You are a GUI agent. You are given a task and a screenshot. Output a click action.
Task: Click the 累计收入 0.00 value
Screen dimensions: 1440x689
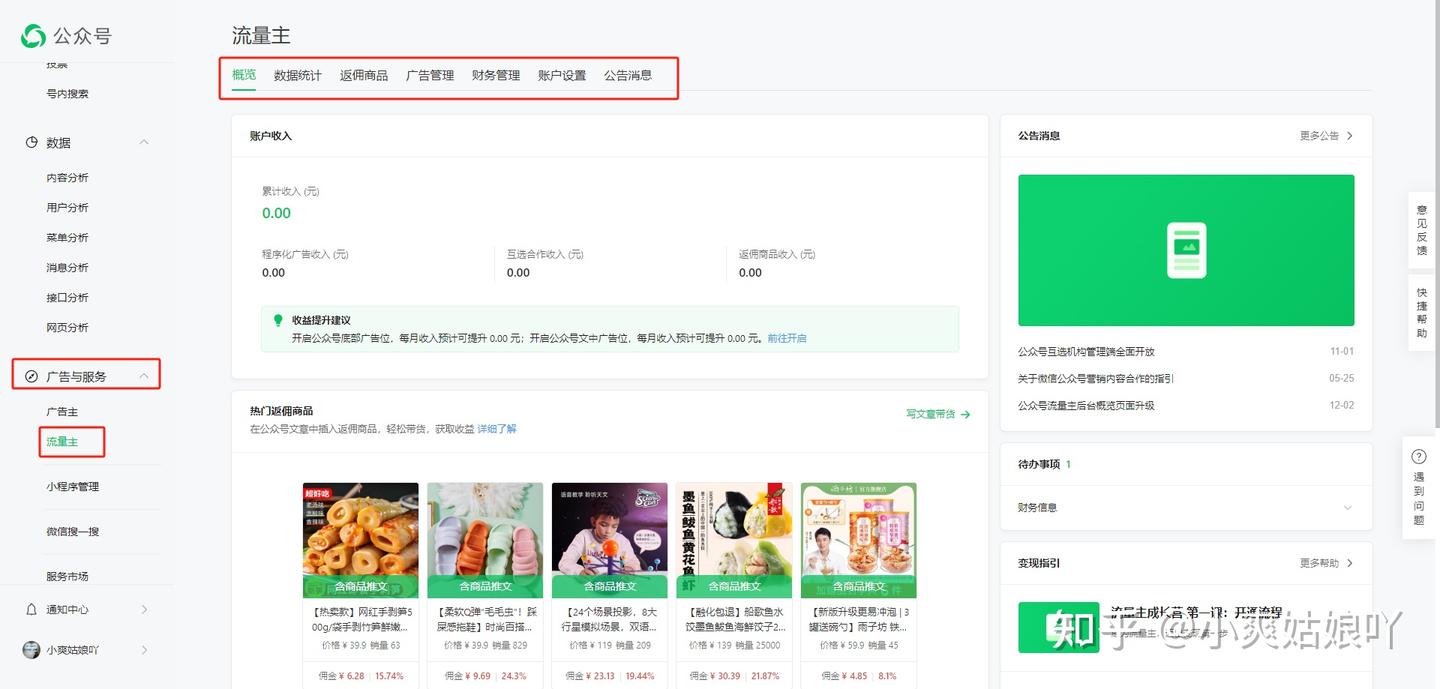tap(276, 213)
